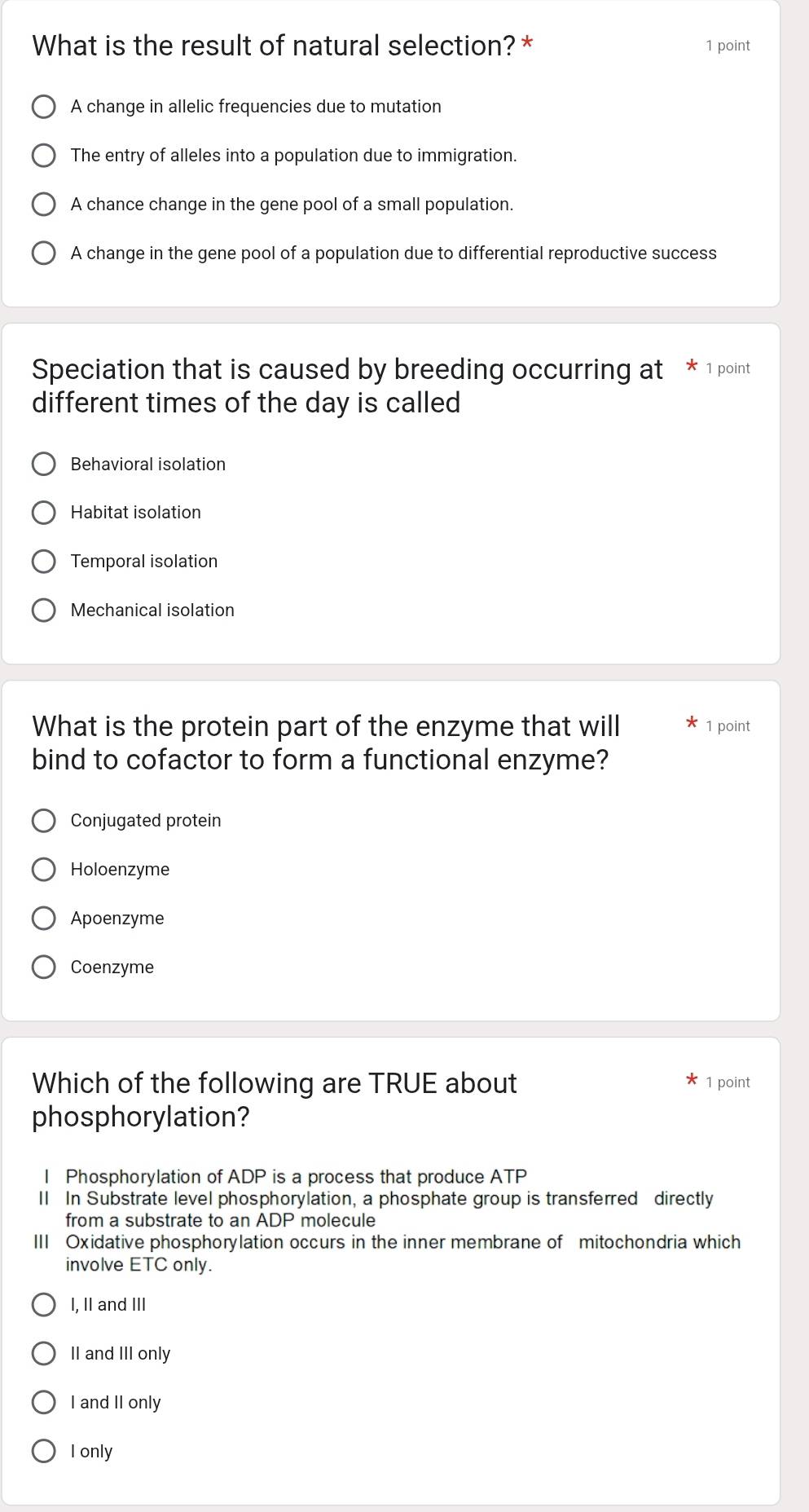Choose 'Behavioral isolation' for the speciation question
The image size is (809, 1512).
[x=45, y=464]
